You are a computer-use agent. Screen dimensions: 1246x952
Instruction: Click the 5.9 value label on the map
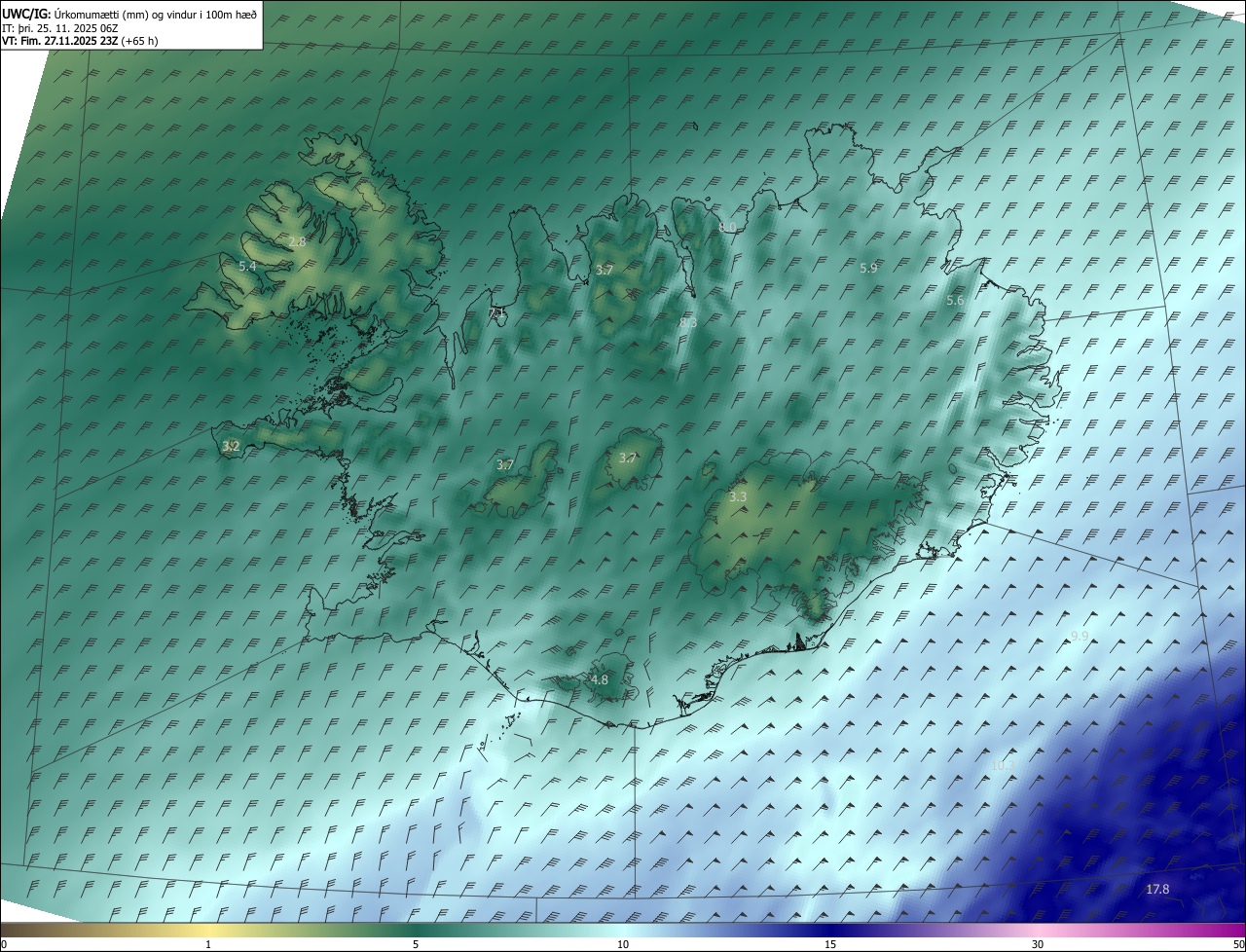(x=868, y=268)
